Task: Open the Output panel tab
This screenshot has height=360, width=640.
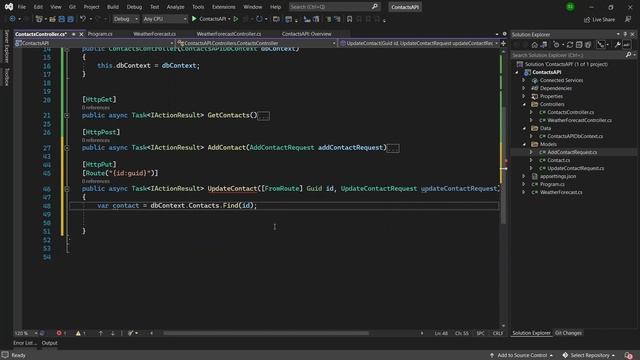Action: pyautogui.click(x=49, y=343)
